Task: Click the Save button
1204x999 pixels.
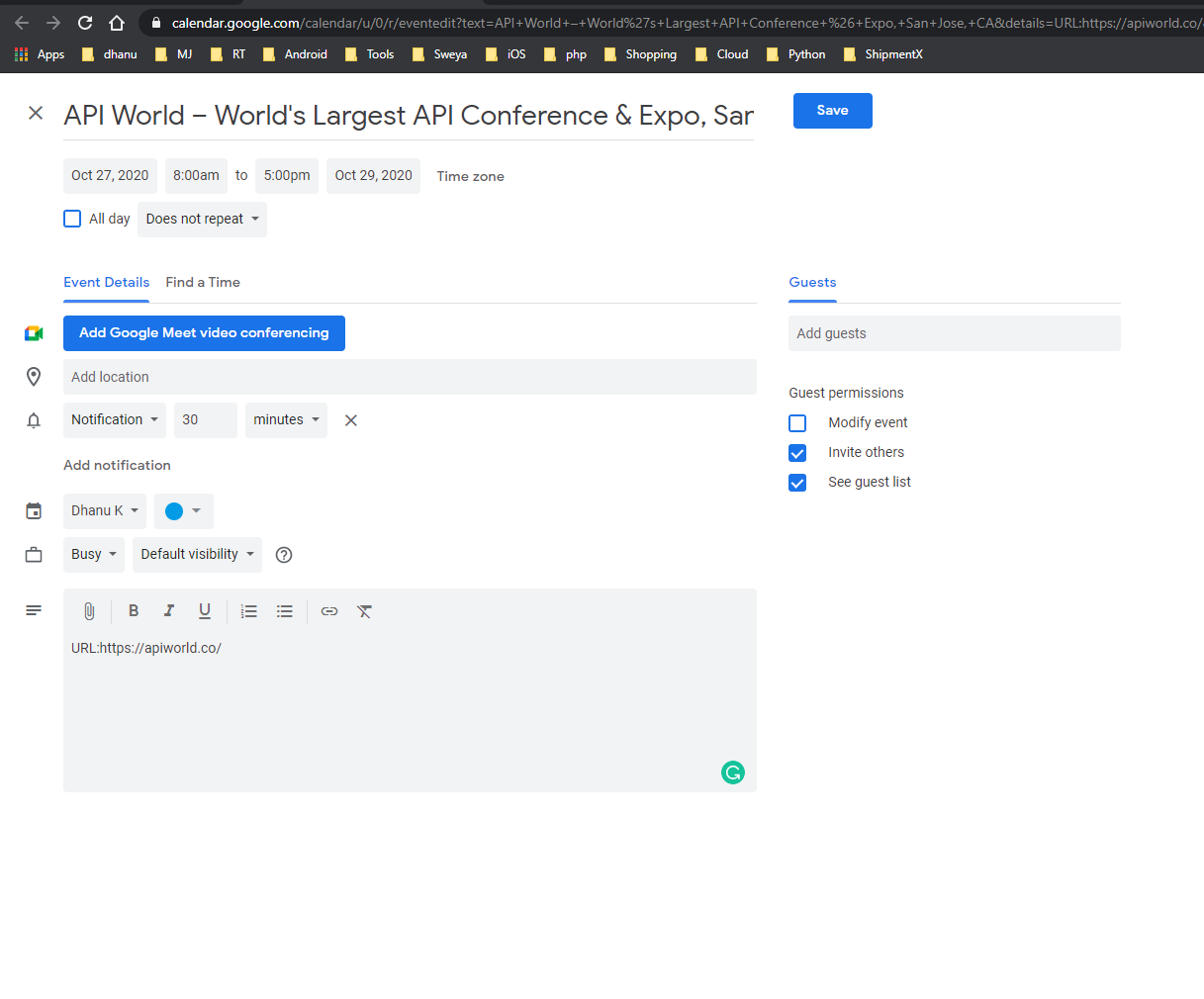Action: tap(832, 111)
